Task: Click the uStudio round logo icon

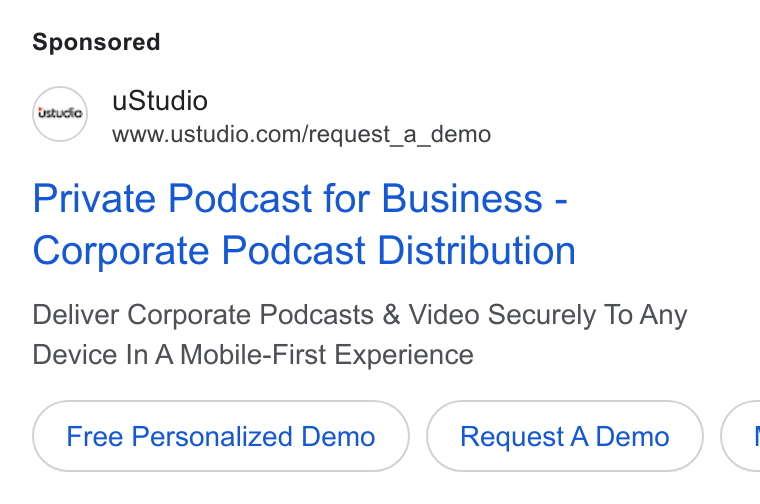Action: click(60, 114)
